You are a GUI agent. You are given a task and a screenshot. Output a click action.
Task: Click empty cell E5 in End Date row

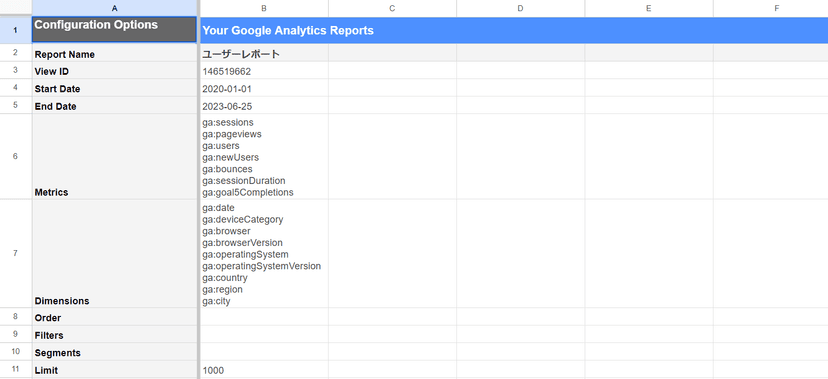pyautogui.click(x=649, y=105)
